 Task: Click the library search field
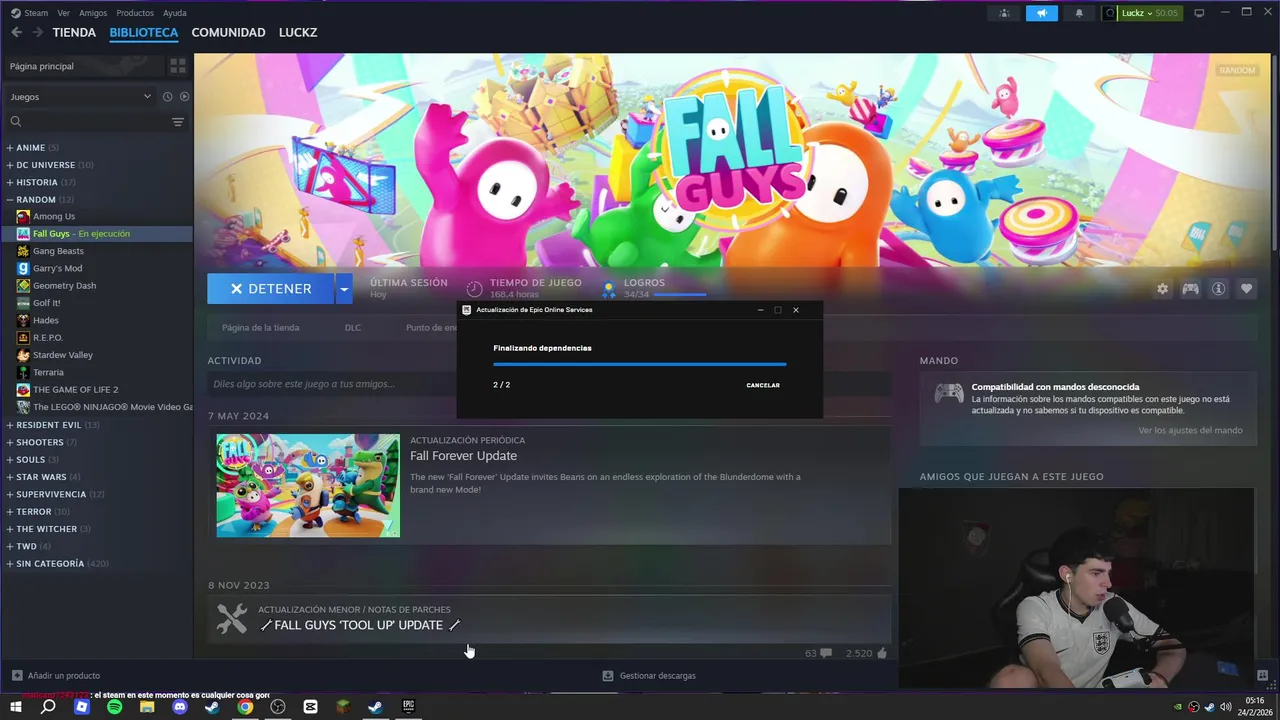tap(88, 122)
